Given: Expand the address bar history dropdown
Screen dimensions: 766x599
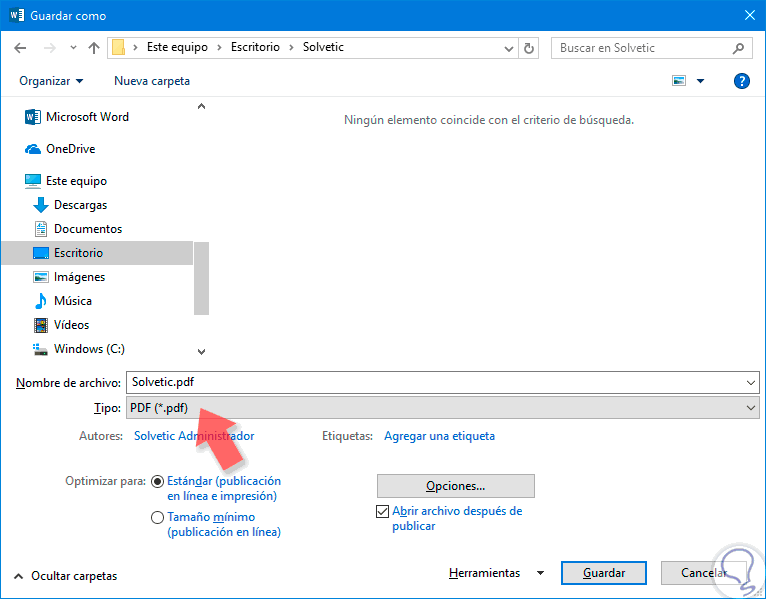Looking at the screenshot, I should [509, 48].
